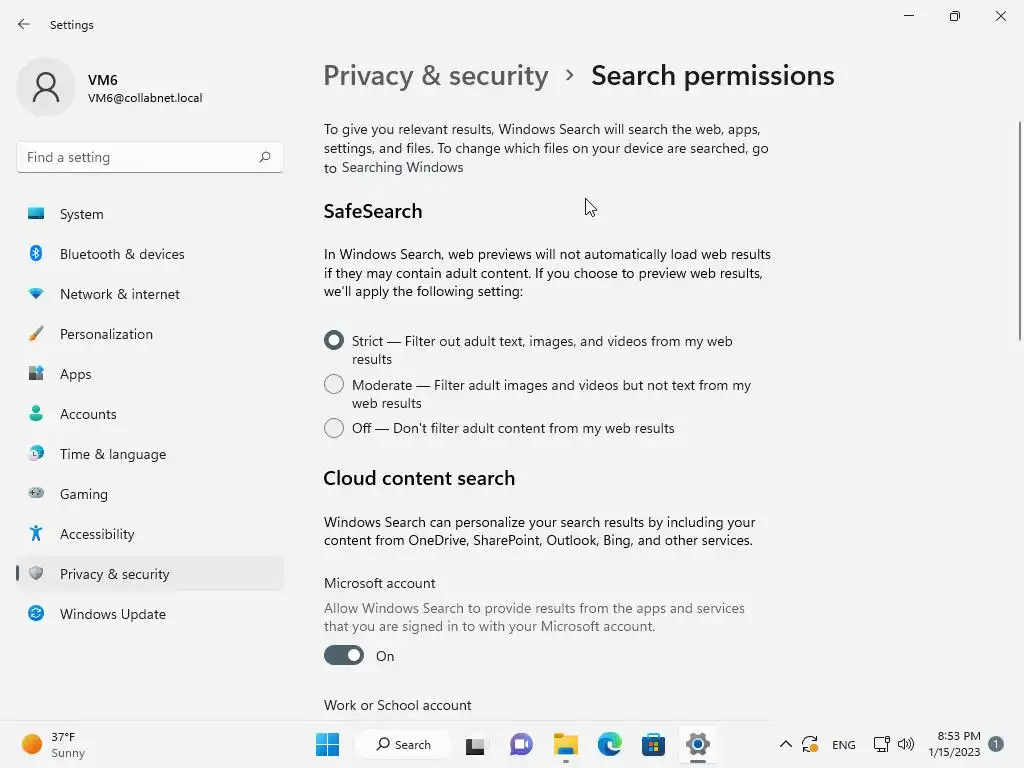Open Bluetooth & devices settings

[122, 254]
